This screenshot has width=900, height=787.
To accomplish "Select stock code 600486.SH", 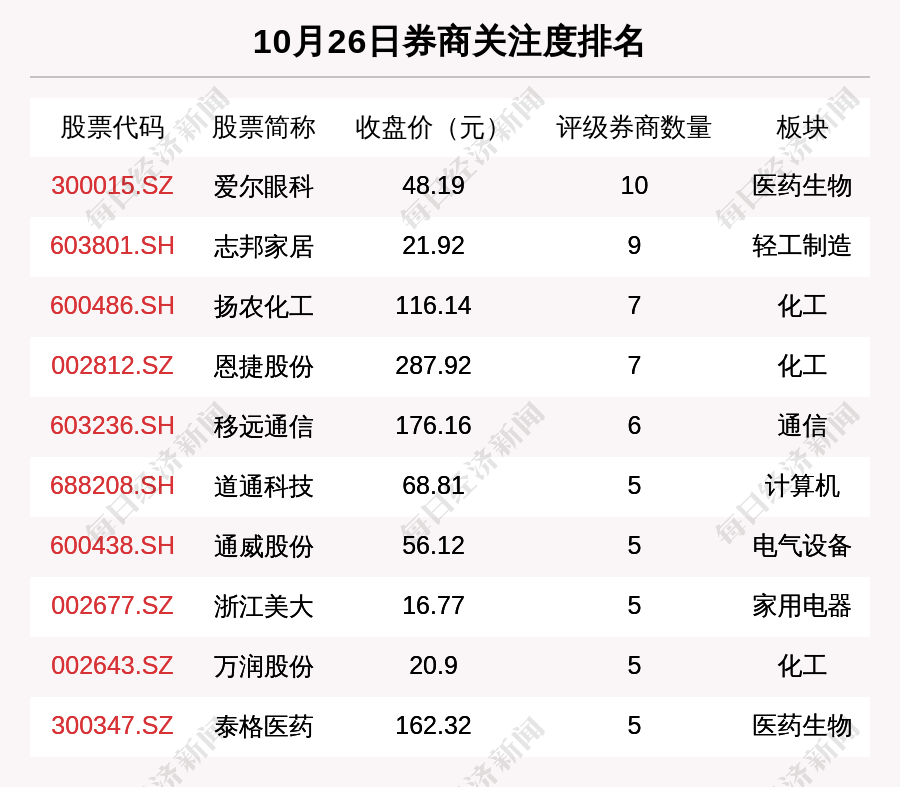I will (112, 306).
